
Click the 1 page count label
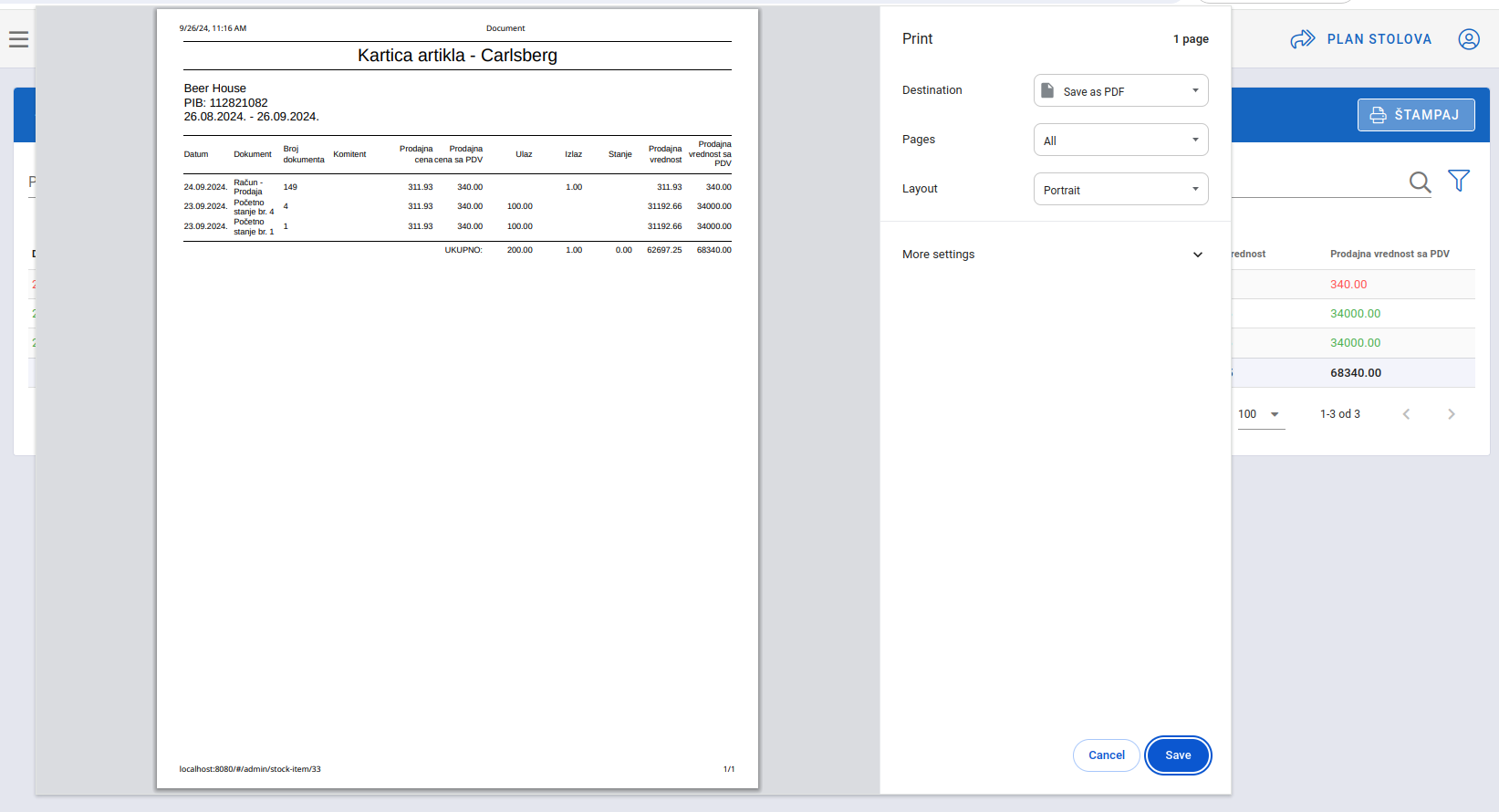coord(1191,39)
